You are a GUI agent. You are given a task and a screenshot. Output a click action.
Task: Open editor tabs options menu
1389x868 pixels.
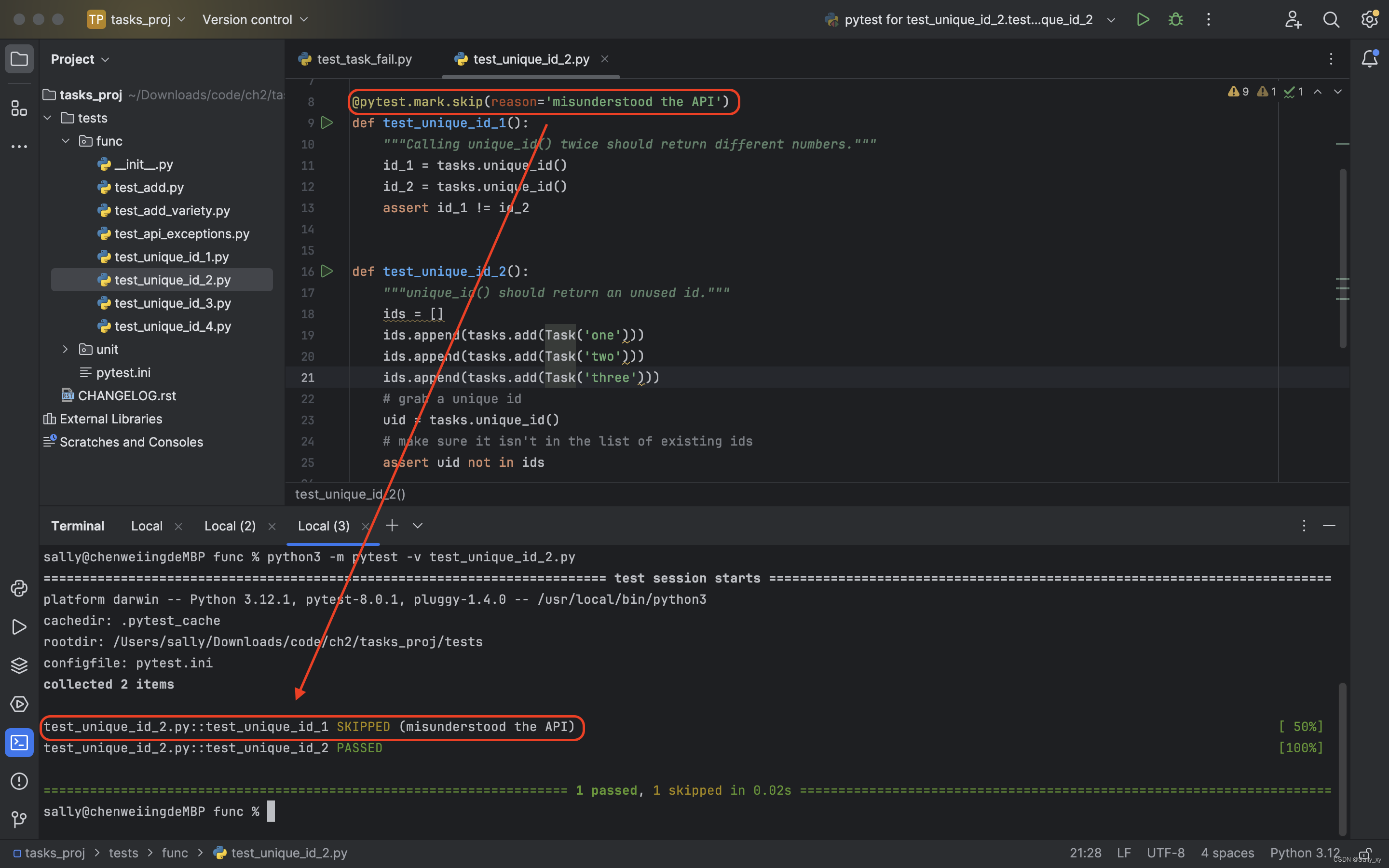click(x=1331, y=58)
